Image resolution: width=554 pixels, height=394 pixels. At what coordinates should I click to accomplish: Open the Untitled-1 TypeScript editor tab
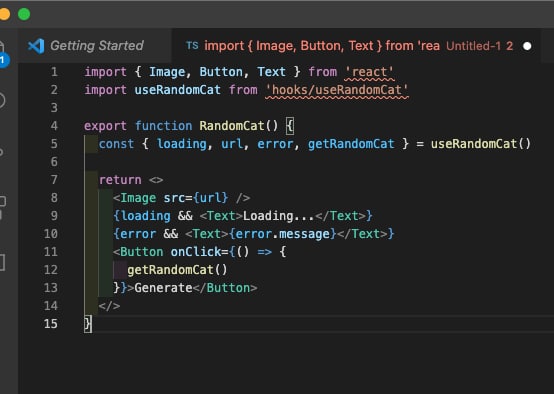point(356,46)
